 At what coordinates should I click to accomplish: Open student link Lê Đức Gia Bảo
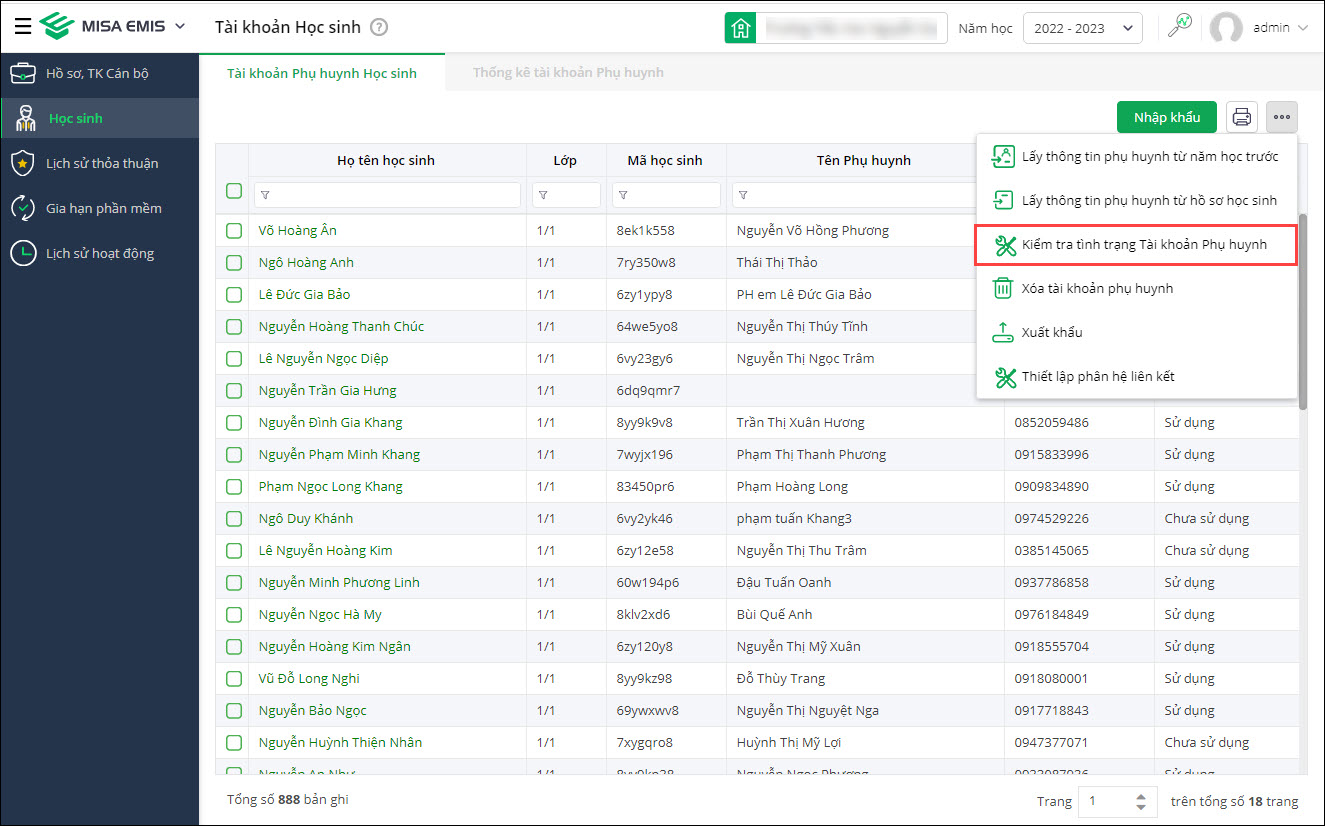coord(304,295)
